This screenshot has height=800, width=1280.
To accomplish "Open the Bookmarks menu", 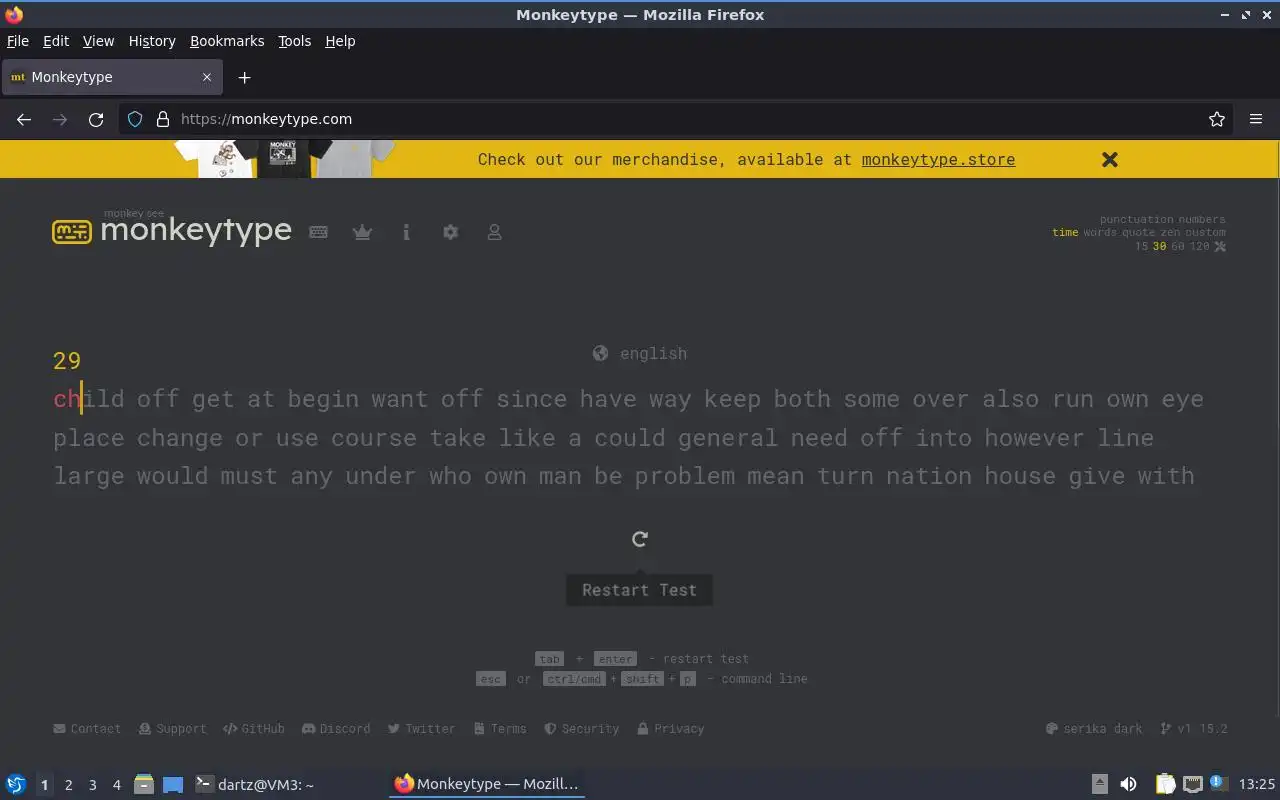I will tap(227, 41).
